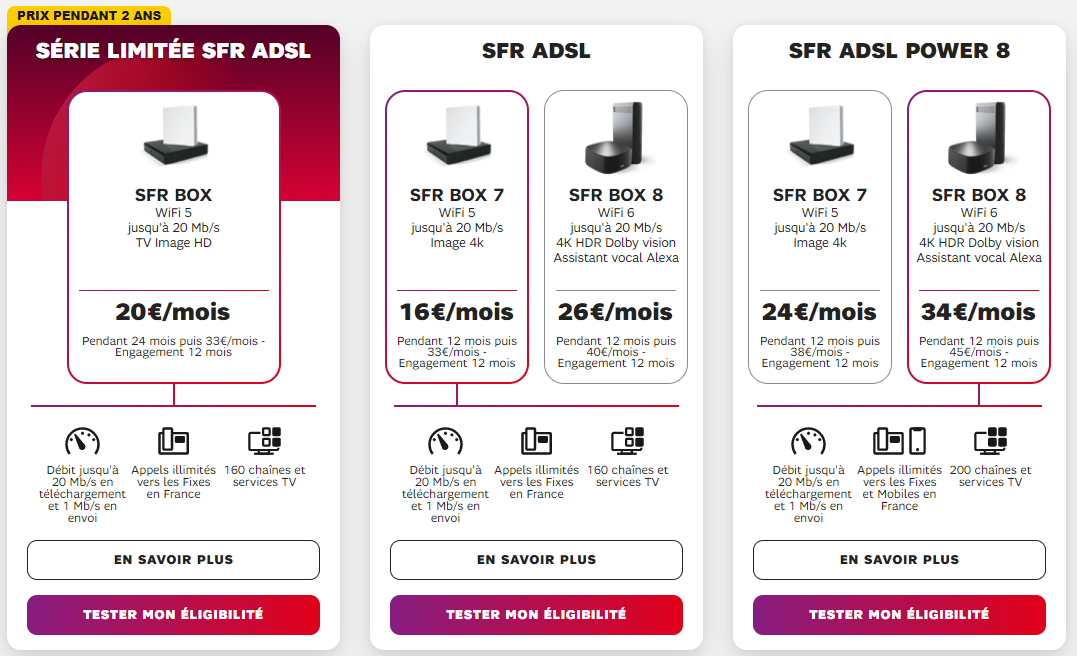Click the speedometer icon in SFR ADSL Power 8 card
This screenshot has width=1077, height=656.
click(809, 441)
